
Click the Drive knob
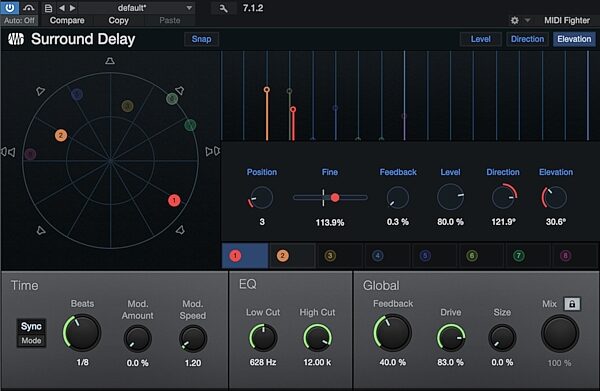pyautogui.click(x=451, y=337)
